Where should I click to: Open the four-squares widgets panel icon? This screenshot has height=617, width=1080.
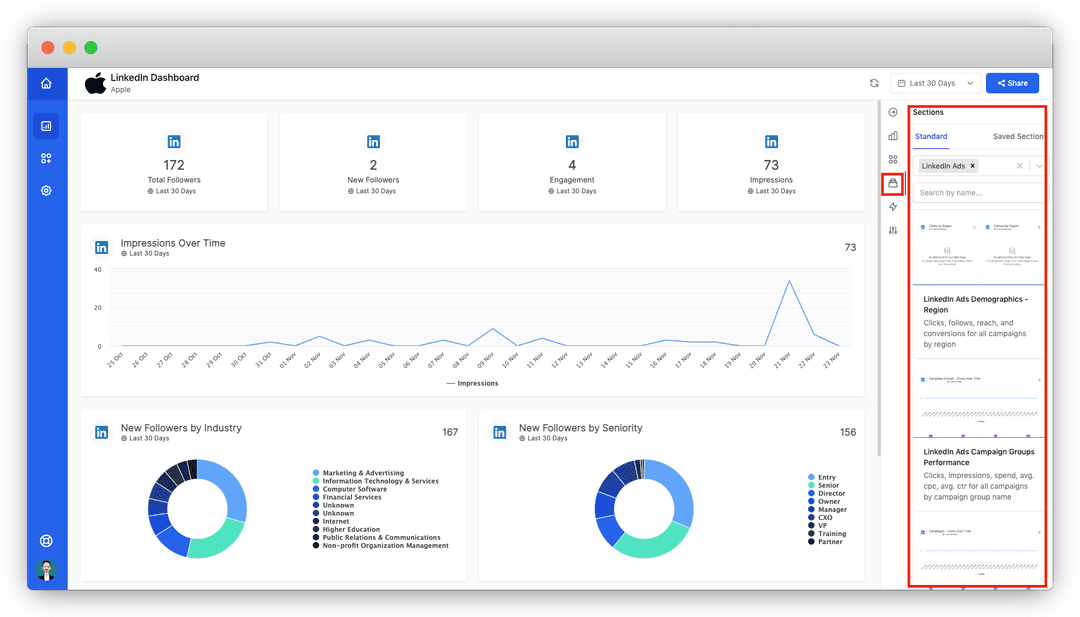(893, 159)
